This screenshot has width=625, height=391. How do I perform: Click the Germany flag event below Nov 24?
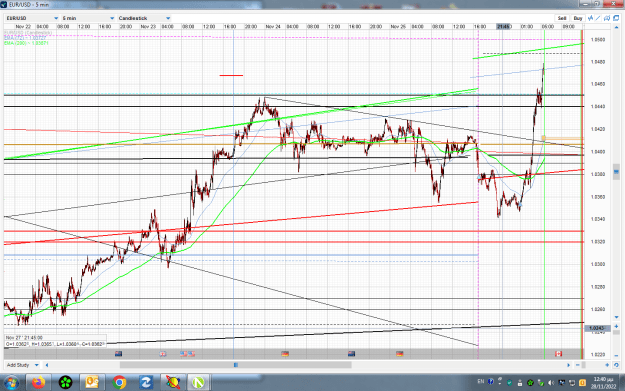click(285, 354)
